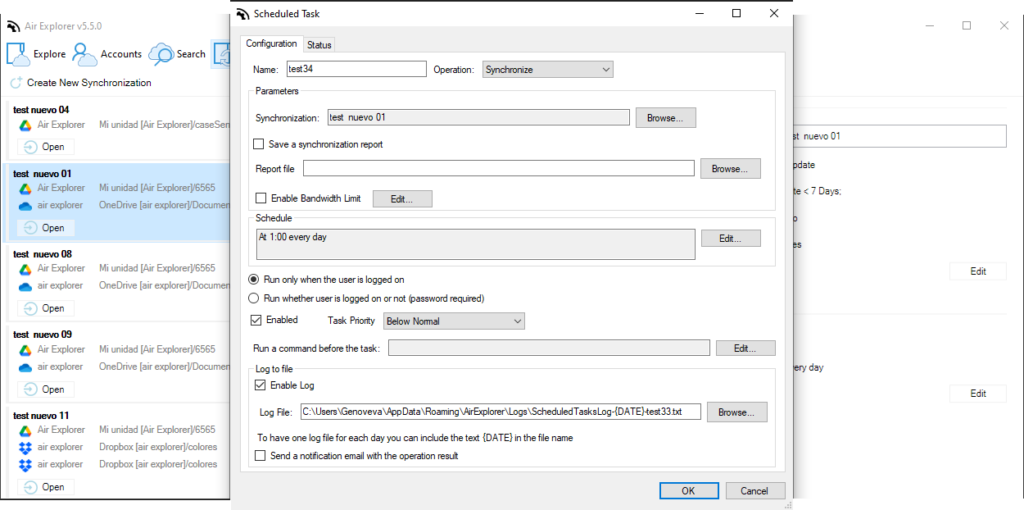Click Create New Synchronization link
Image resolution: width=1024 pixels, height=510 pixels.
(89, 83)
